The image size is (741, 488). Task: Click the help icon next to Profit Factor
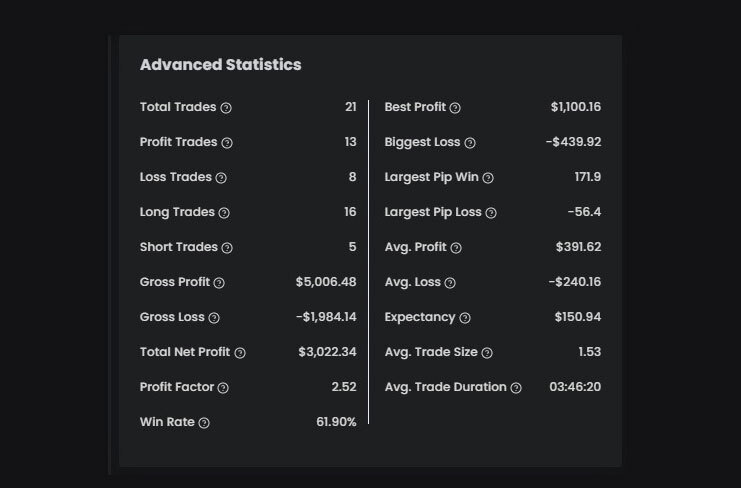coord(223,388)
